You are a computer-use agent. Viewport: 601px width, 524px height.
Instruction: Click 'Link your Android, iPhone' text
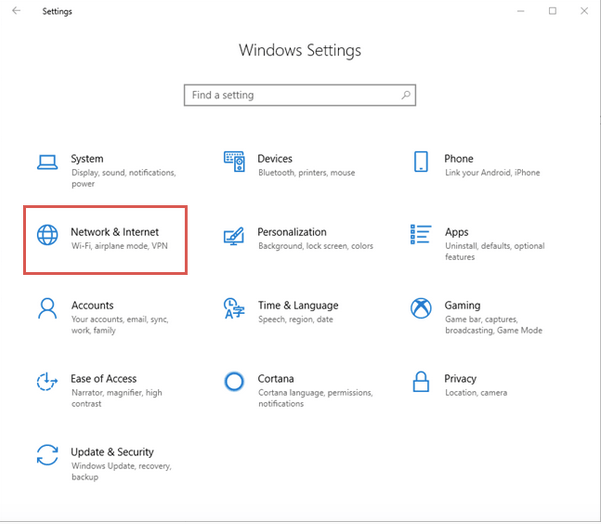pyautogui.click(x=493, y=173)
